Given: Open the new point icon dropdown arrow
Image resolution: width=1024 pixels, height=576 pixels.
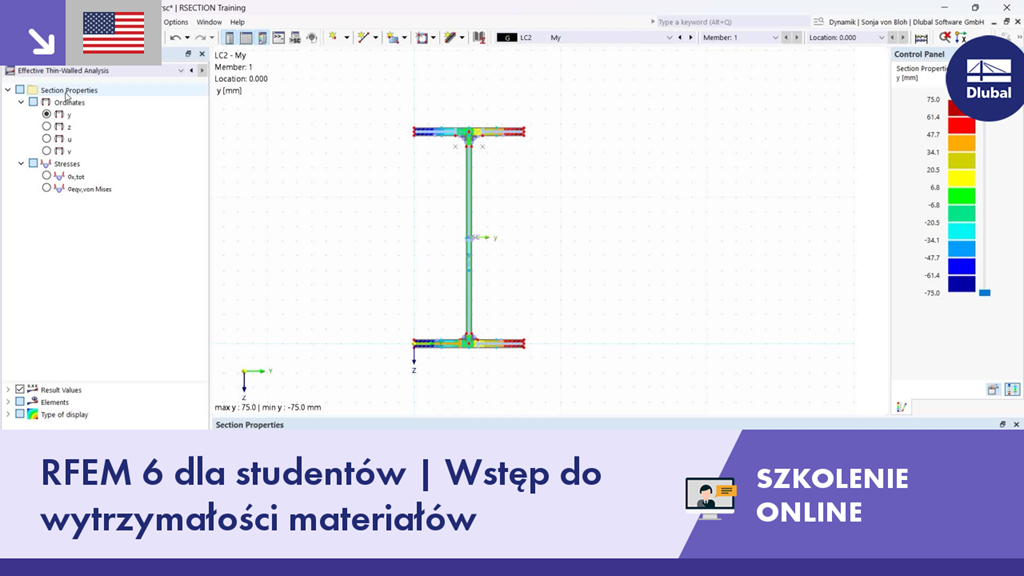Looking at the screenshot, I should [346, 38].
